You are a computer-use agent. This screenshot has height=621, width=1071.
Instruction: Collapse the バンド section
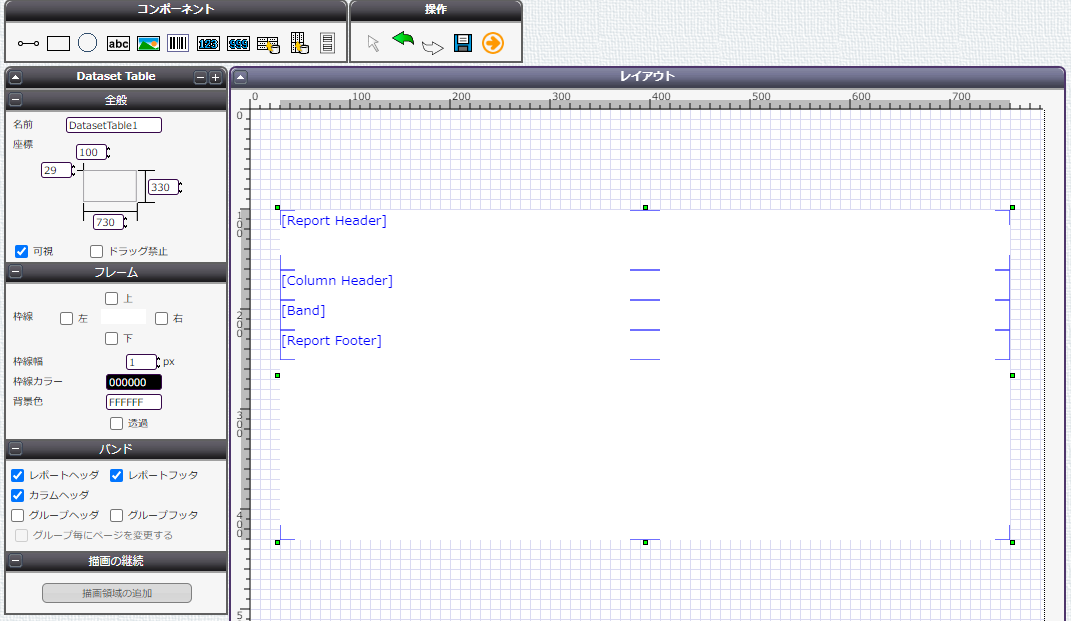pos(16,449)
